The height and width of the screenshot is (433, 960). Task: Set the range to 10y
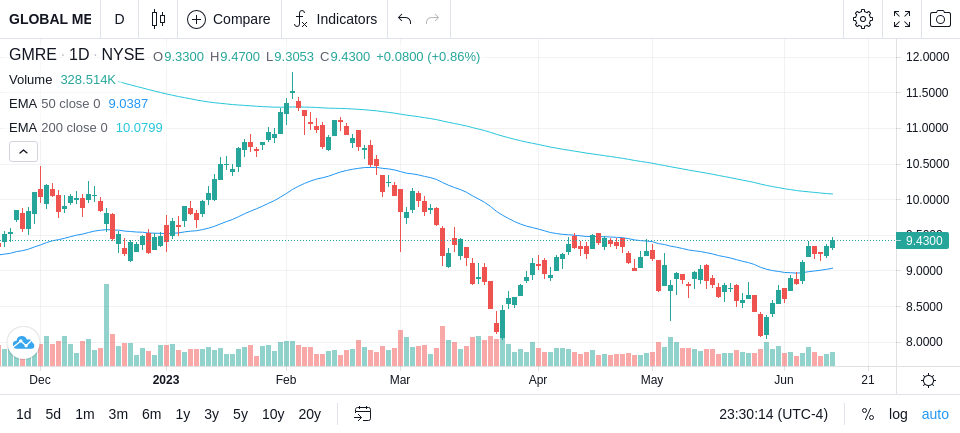coord(273,414)
